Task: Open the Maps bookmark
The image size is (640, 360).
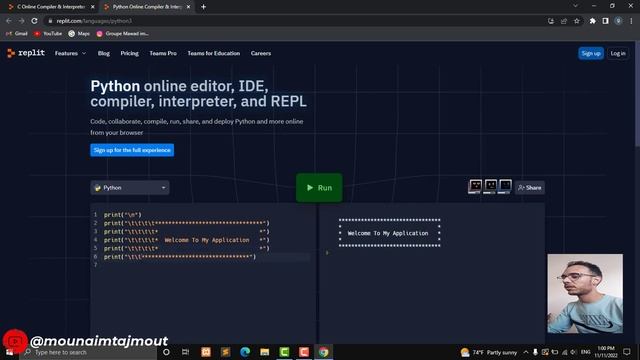Action: coord(79,34)
